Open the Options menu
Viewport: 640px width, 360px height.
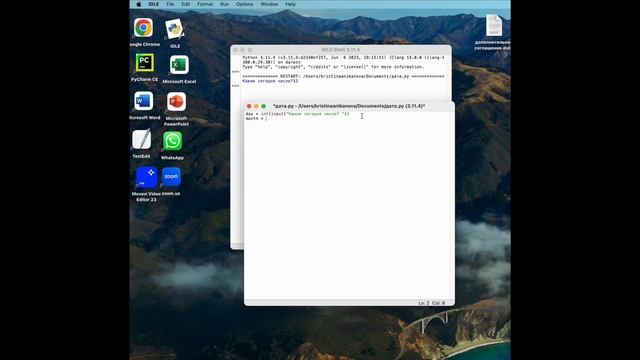click(x=244, y=4)
